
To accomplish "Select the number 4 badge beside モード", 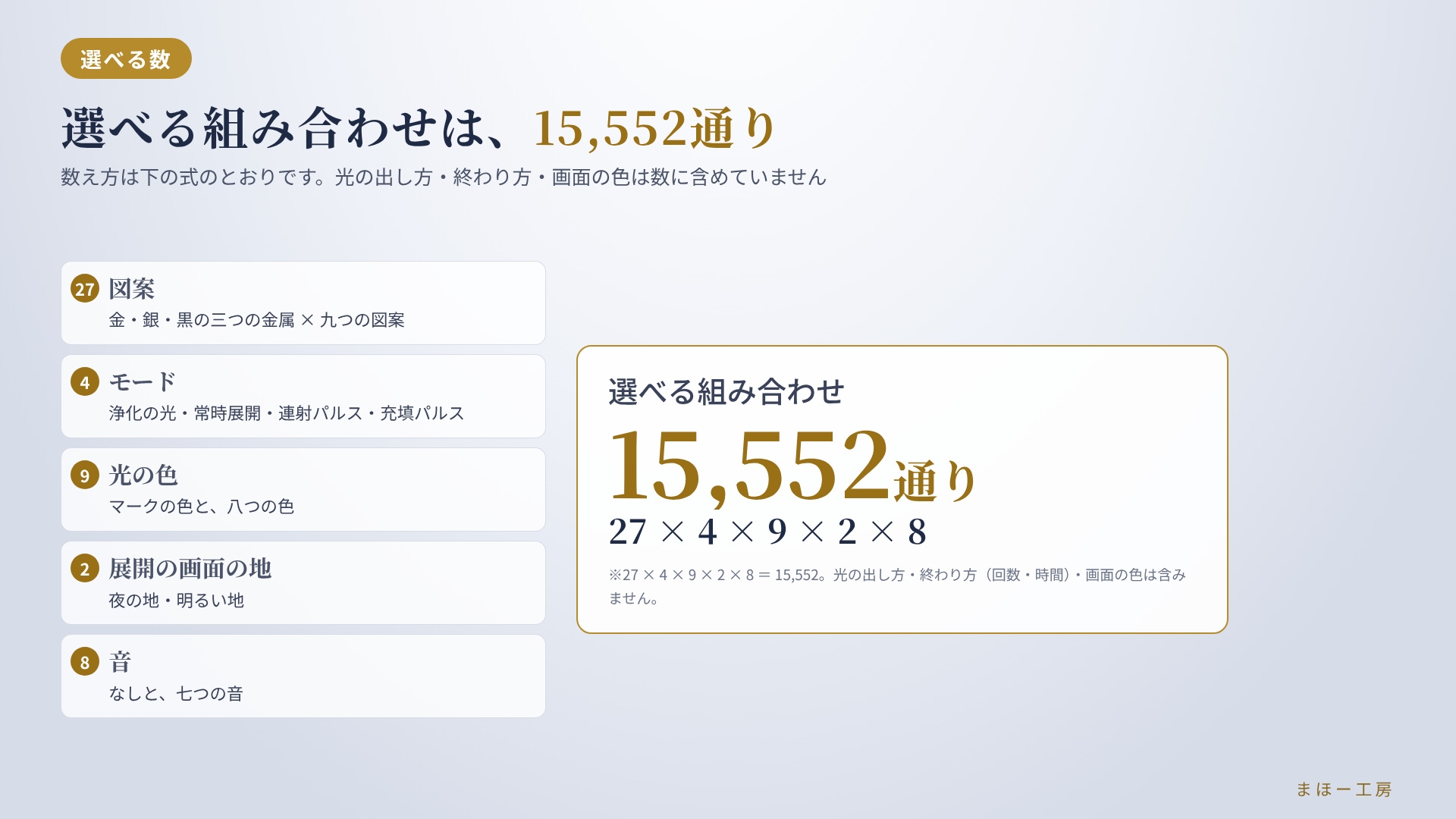I will click(x=85, y=382).
